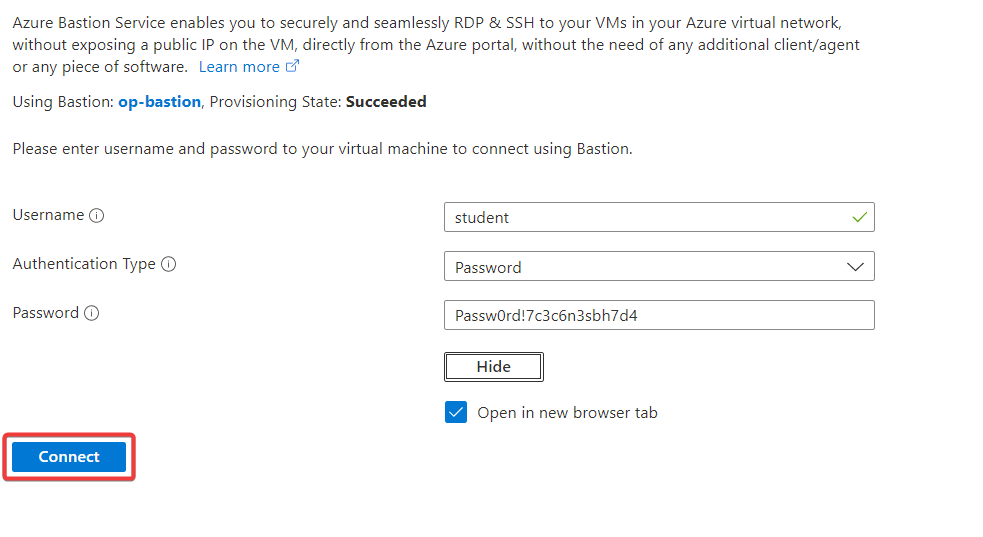The image size is (983, 537).
Task: Focus the Username field containing student
Action: pos(640,217)
